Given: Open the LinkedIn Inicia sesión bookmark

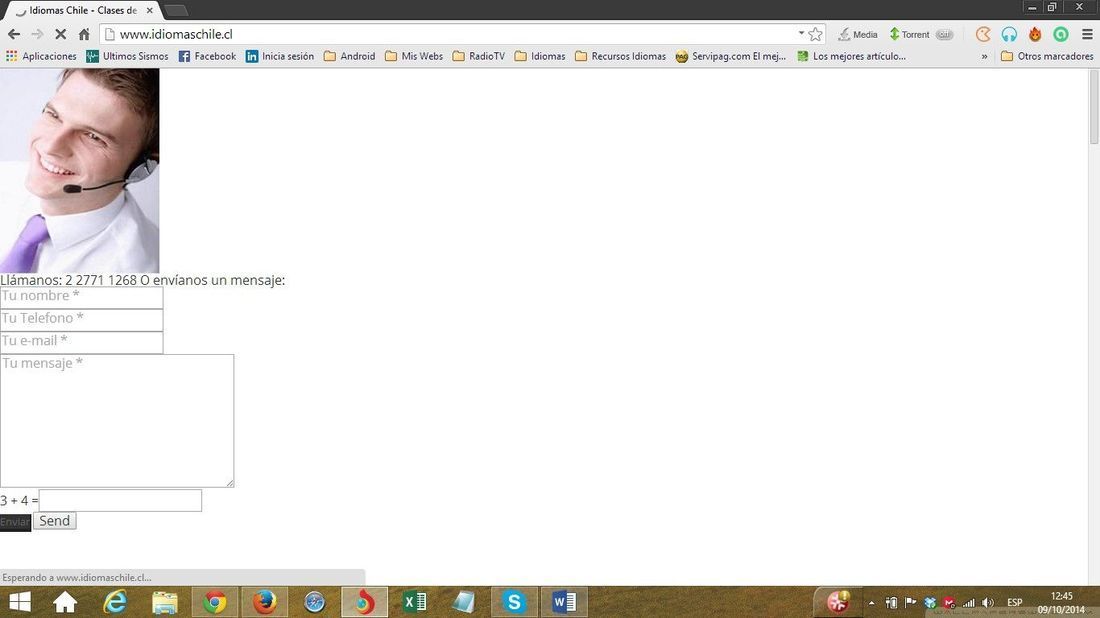Looking at the screenshot, I should [280, 56].
